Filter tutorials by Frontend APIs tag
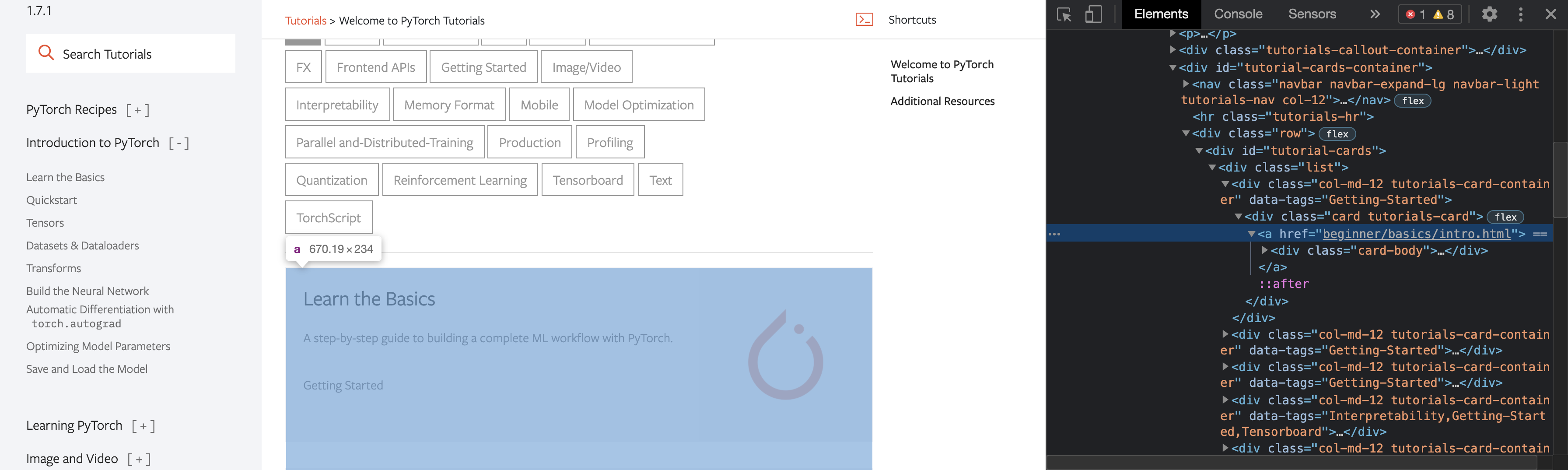 coord(376,67)
